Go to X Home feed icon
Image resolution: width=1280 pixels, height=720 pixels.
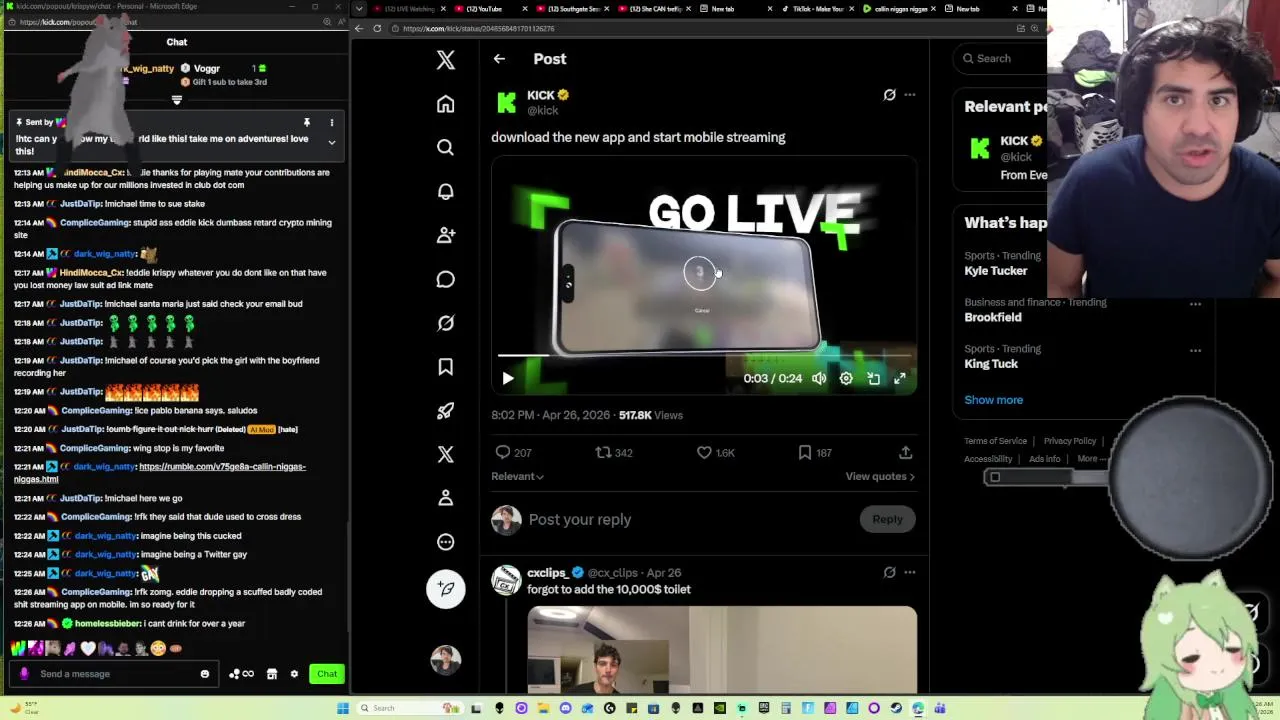click(446, 104)
